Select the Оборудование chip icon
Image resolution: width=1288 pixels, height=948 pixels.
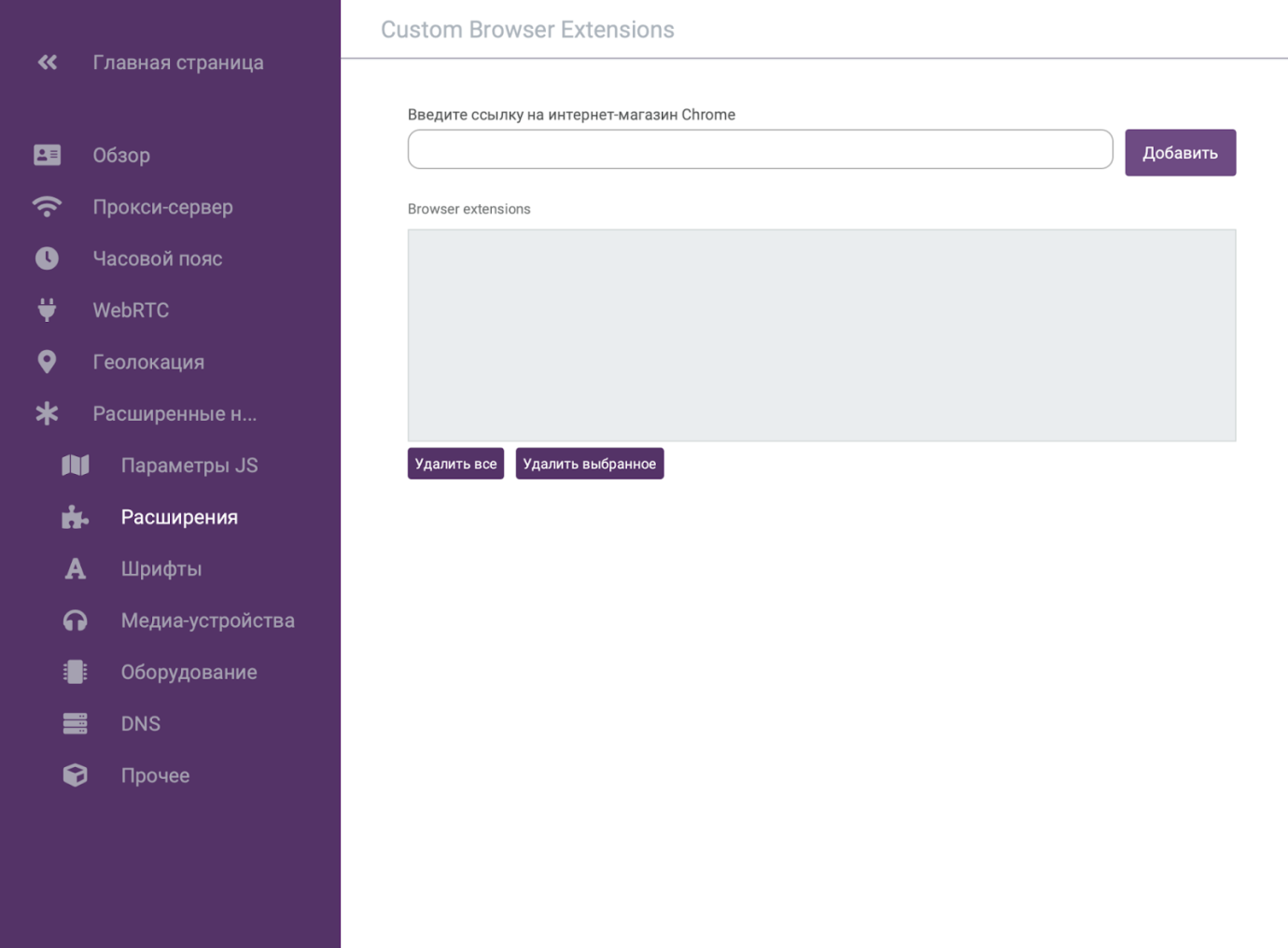75,672
